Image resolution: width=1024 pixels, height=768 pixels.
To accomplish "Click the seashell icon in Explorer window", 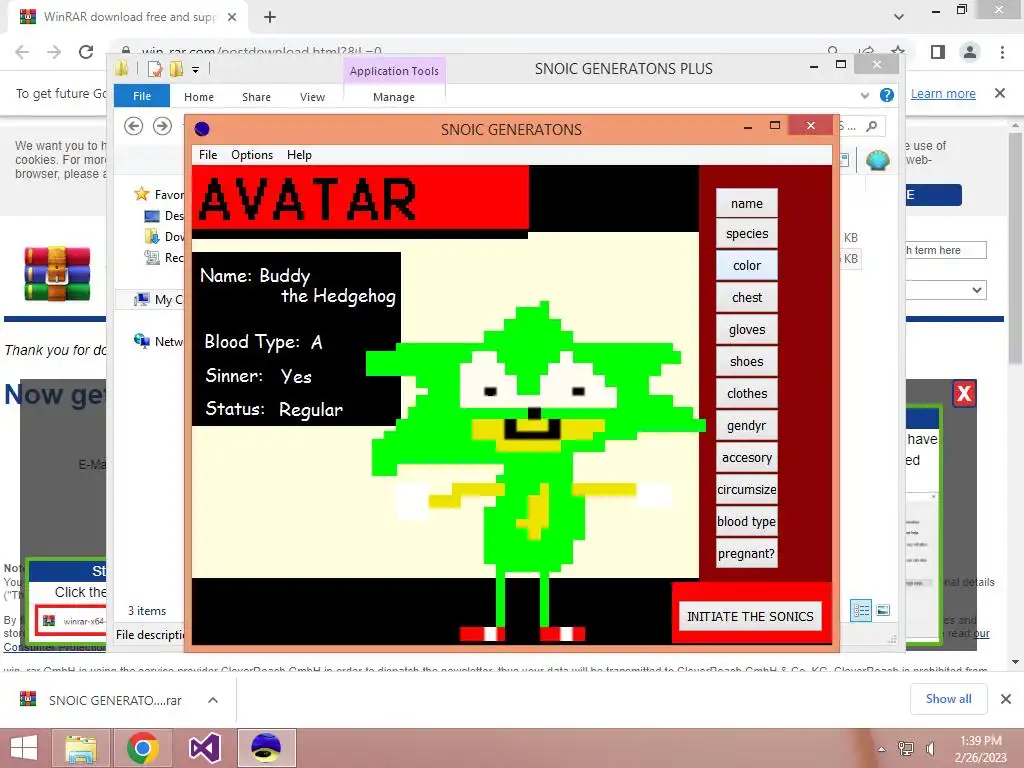I will pyautogui.click(x=878, y=160).
